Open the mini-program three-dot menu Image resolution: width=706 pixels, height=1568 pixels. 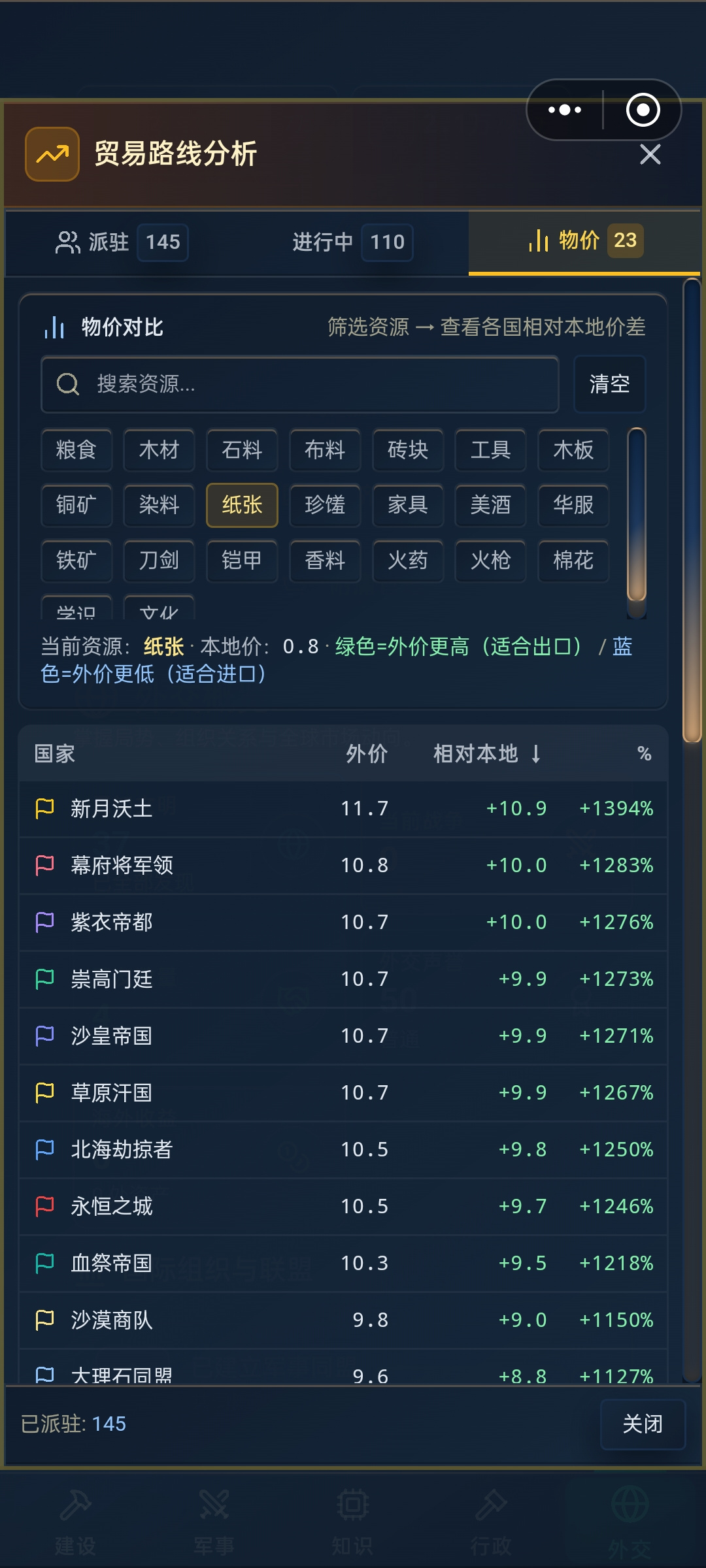565,110
